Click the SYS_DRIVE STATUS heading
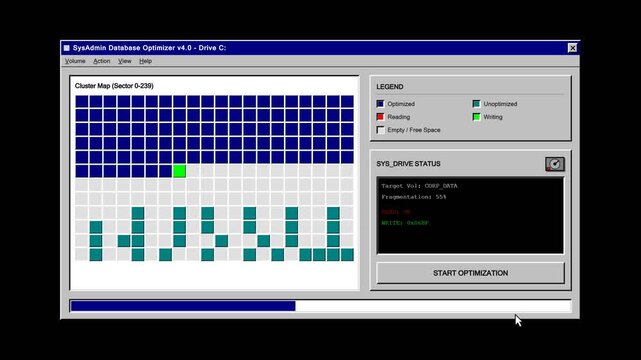Image resolution: width=641 pixels, height=360 pixels. pyautogui.click(x=408, y=164)
